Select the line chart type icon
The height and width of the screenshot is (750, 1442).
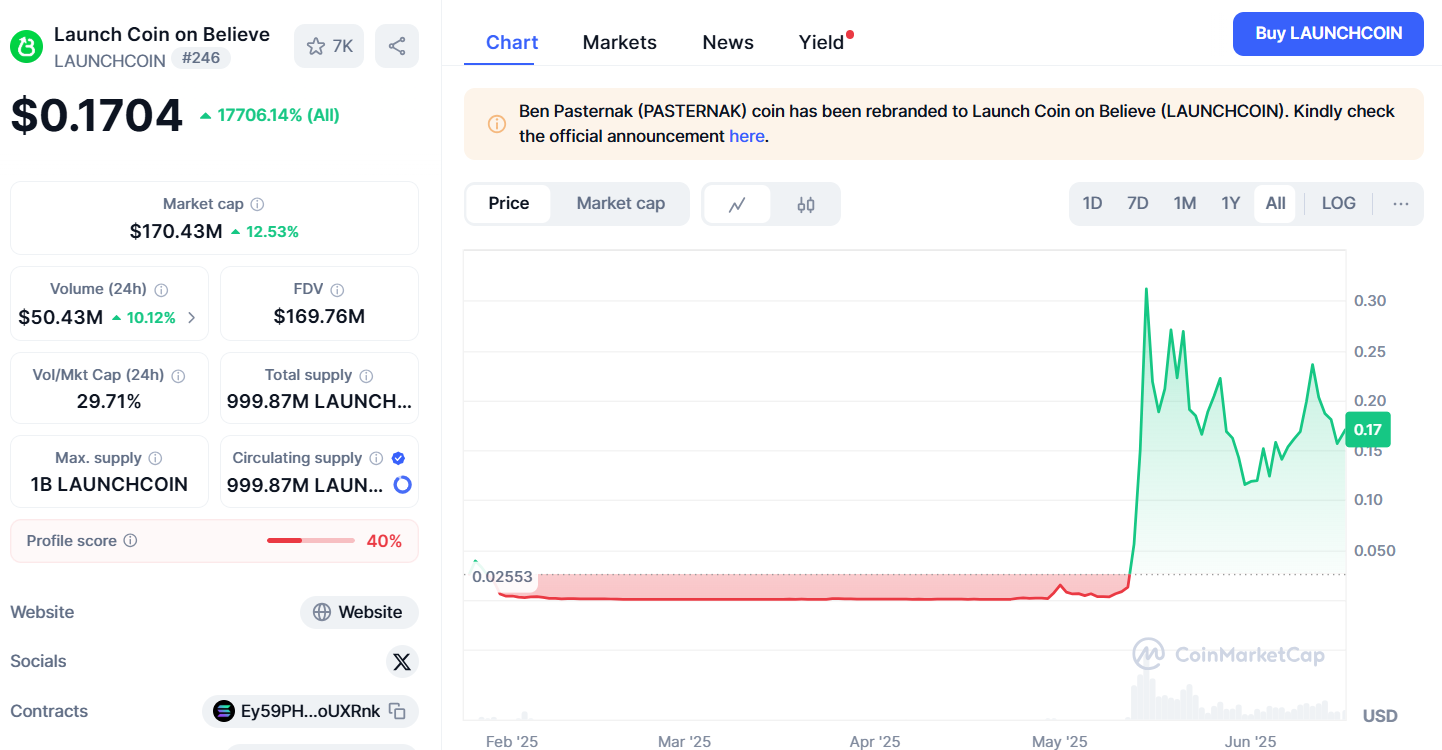737,204
